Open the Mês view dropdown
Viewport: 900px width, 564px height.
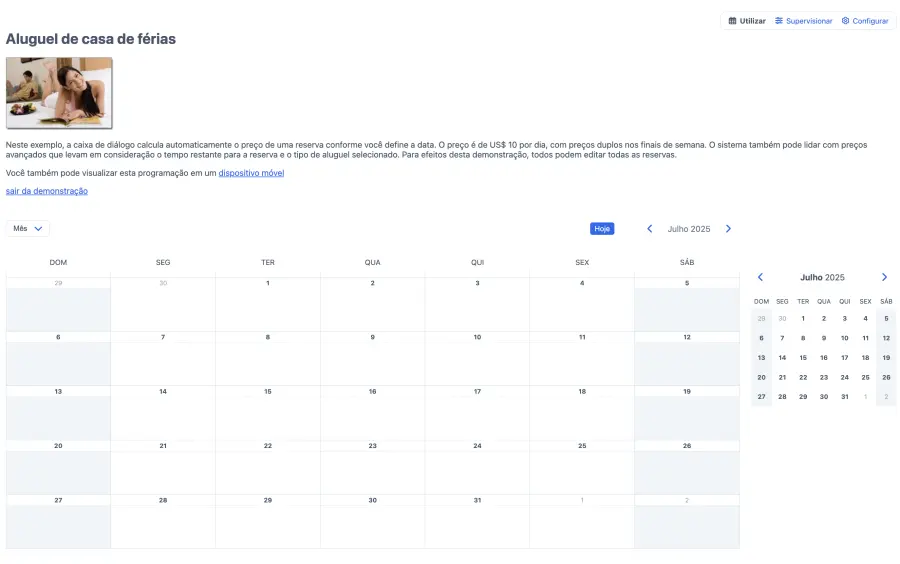pyautogui.click(x=28, y=229)
